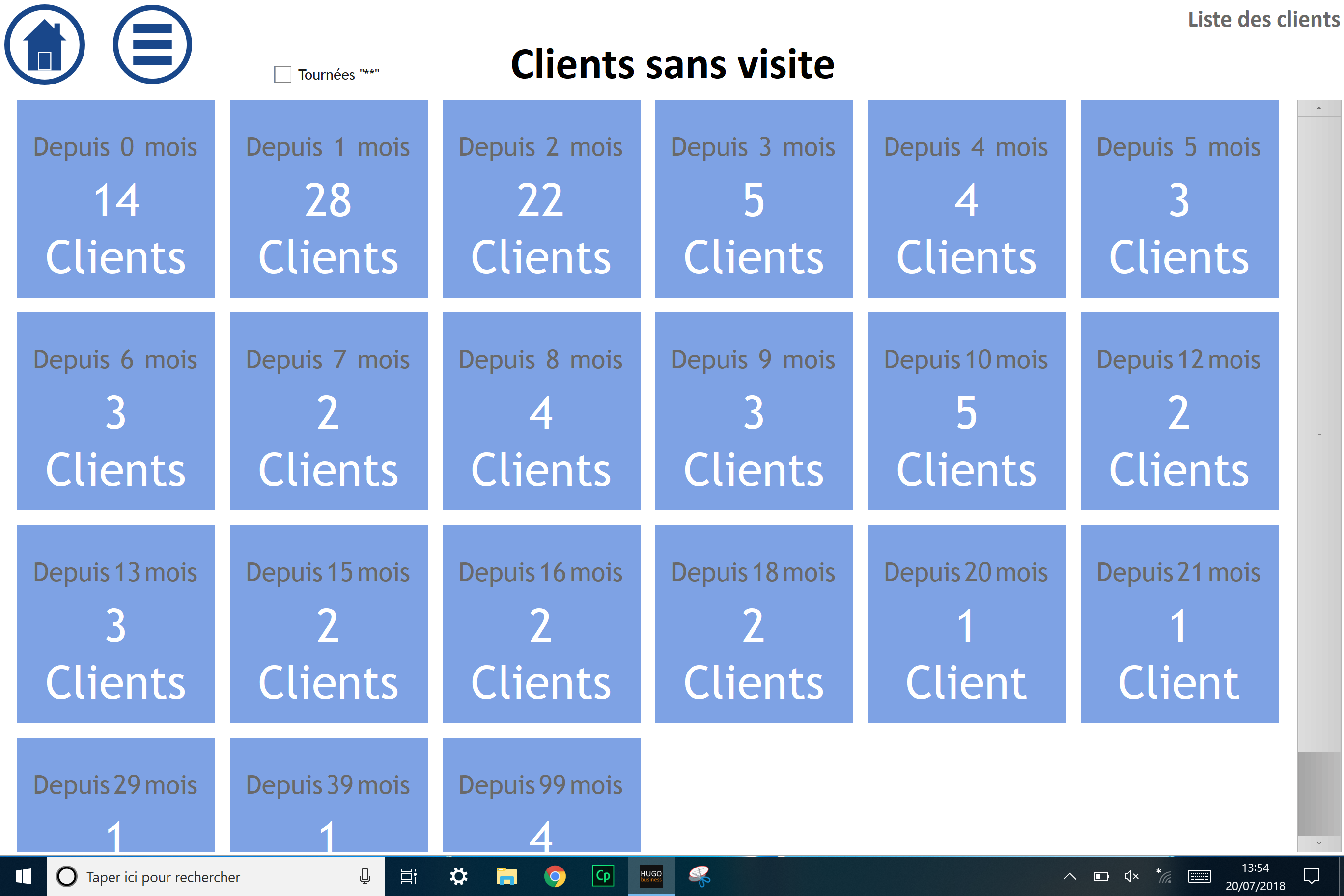Viewport: 1344px width, 896px height.
Task: Click the taskbar search field
Action: [216, 876]
